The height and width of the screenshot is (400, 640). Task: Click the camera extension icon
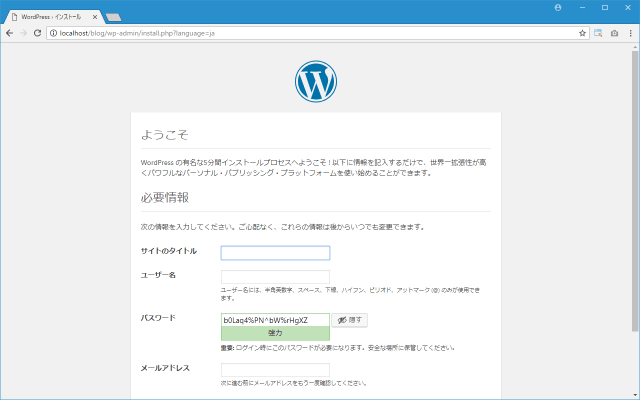(614, 33)
